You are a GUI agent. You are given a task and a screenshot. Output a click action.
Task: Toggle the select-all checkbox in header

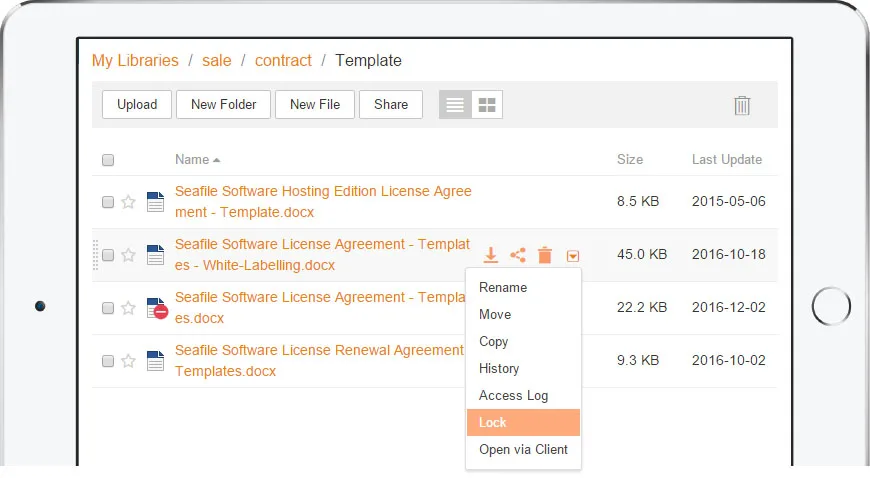(108, 160)
